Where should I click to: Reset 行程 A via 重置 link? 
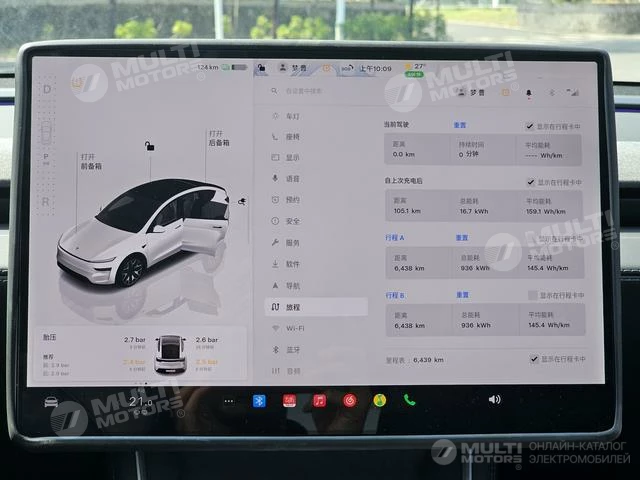pyautogui.click(x=462, y=238)
